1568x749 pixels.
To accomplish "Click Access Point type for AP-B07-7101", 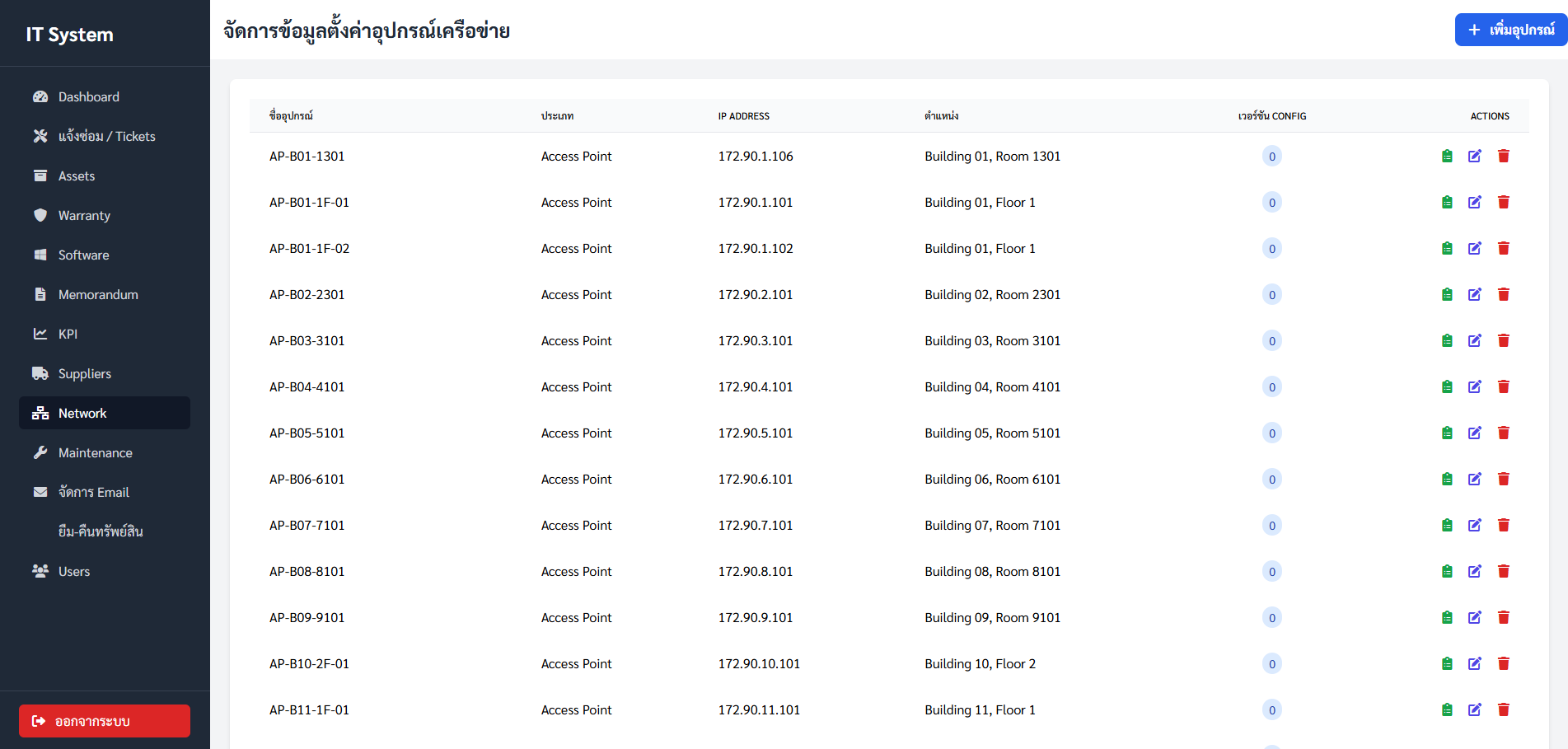I will click(x=577, y=525).
